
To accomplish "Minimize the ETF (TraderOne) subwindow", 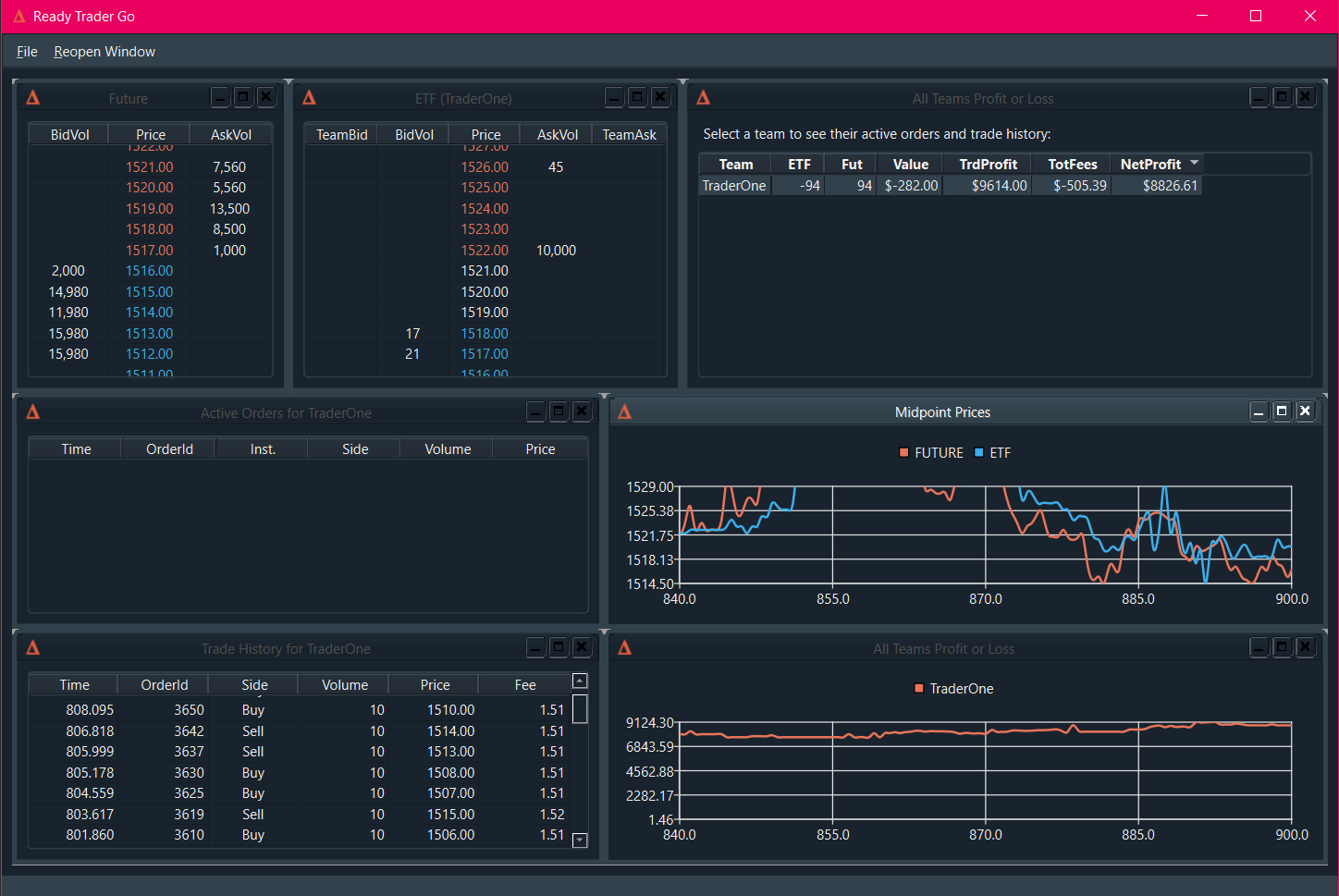I will (x=614, y=98).
